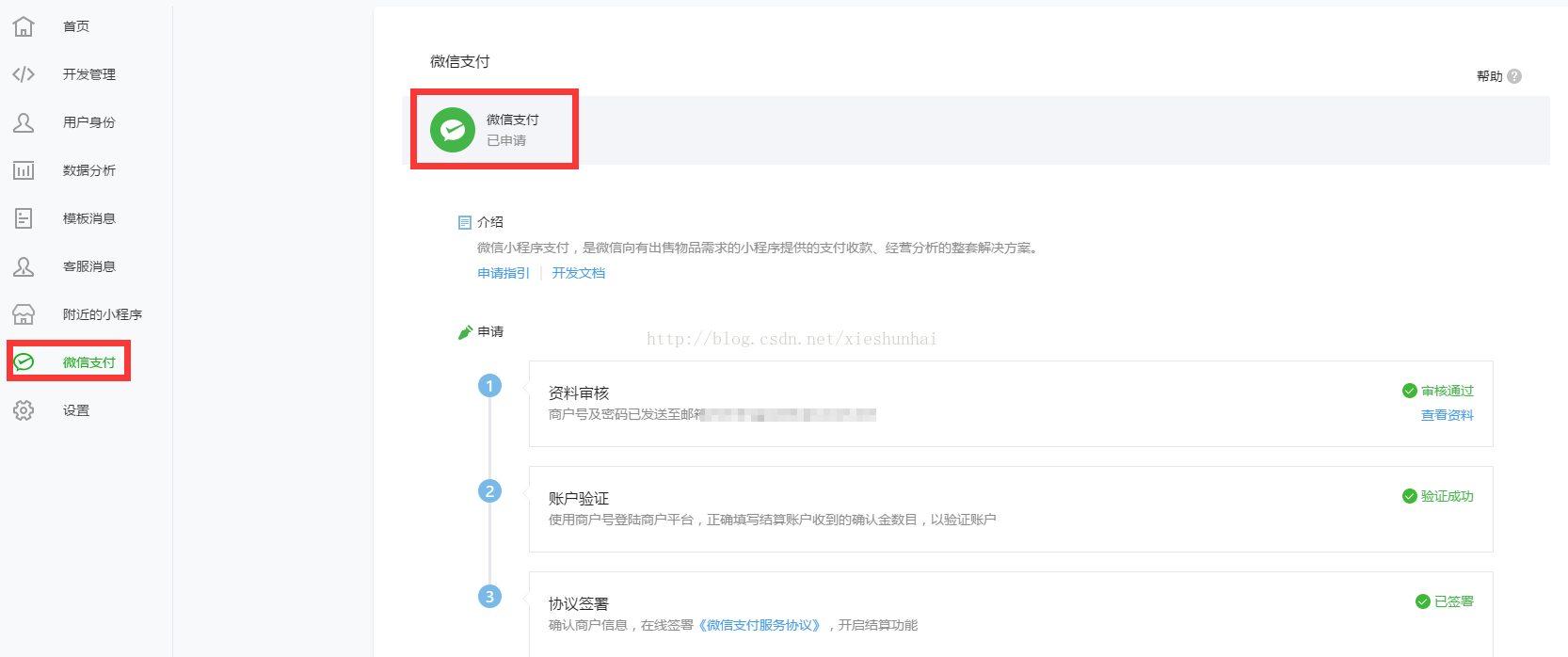Click the settings gear icon
The image size is (1568, 657).
(x=24, y=410)
